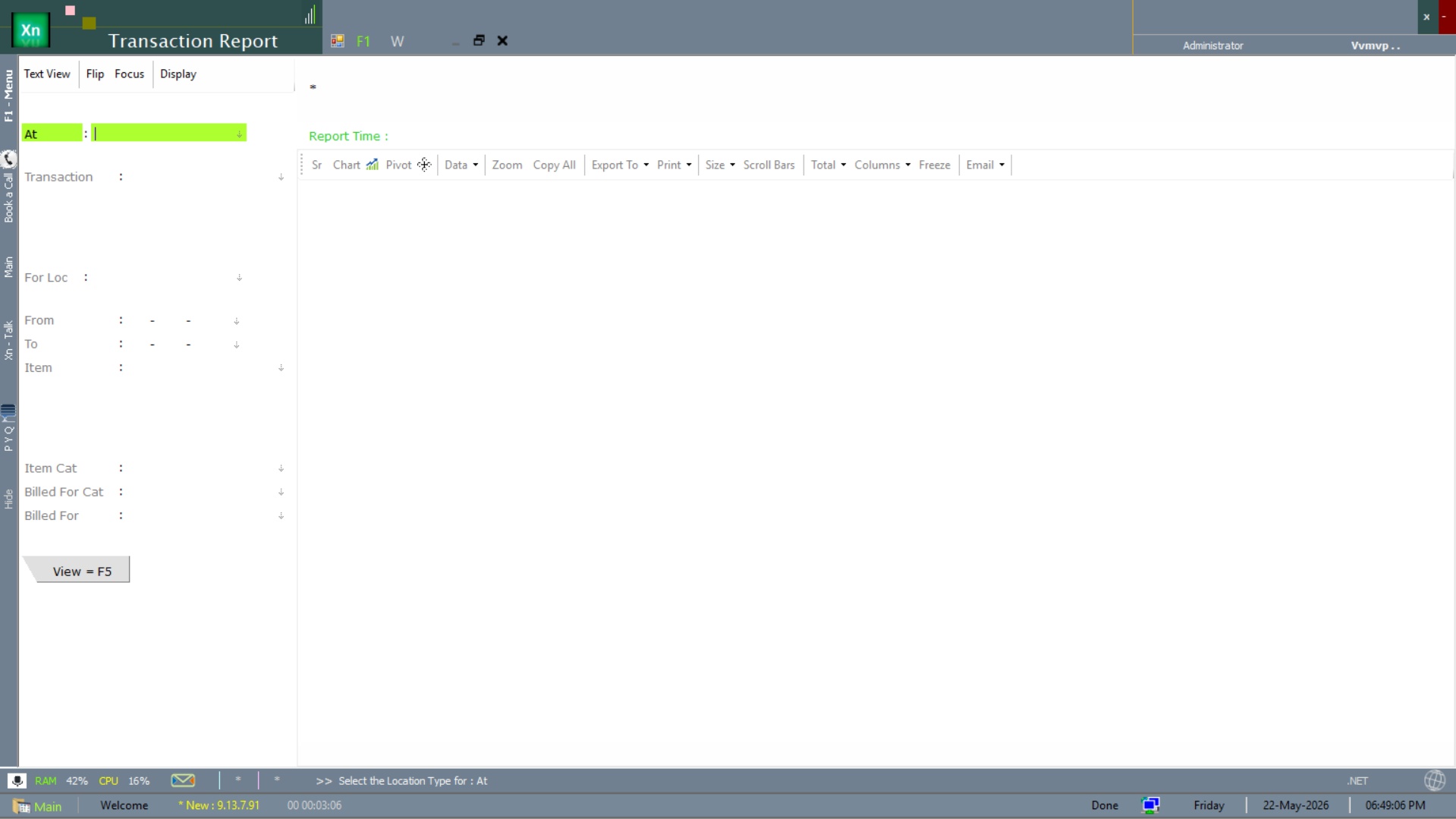Toggle the Sr serial number column

316,165
